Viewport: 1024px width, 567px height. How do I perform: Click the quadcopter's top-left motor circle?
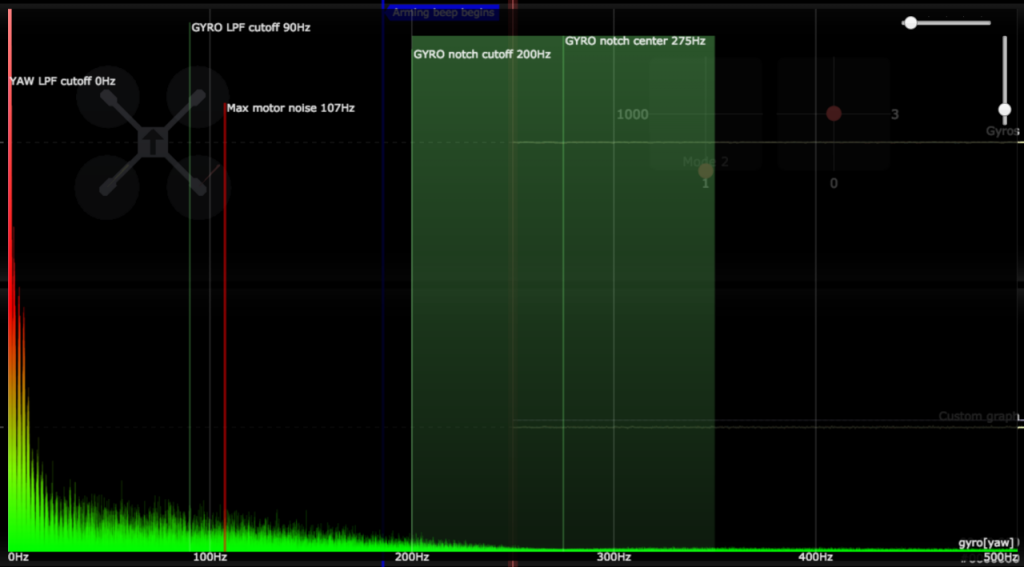107,97
